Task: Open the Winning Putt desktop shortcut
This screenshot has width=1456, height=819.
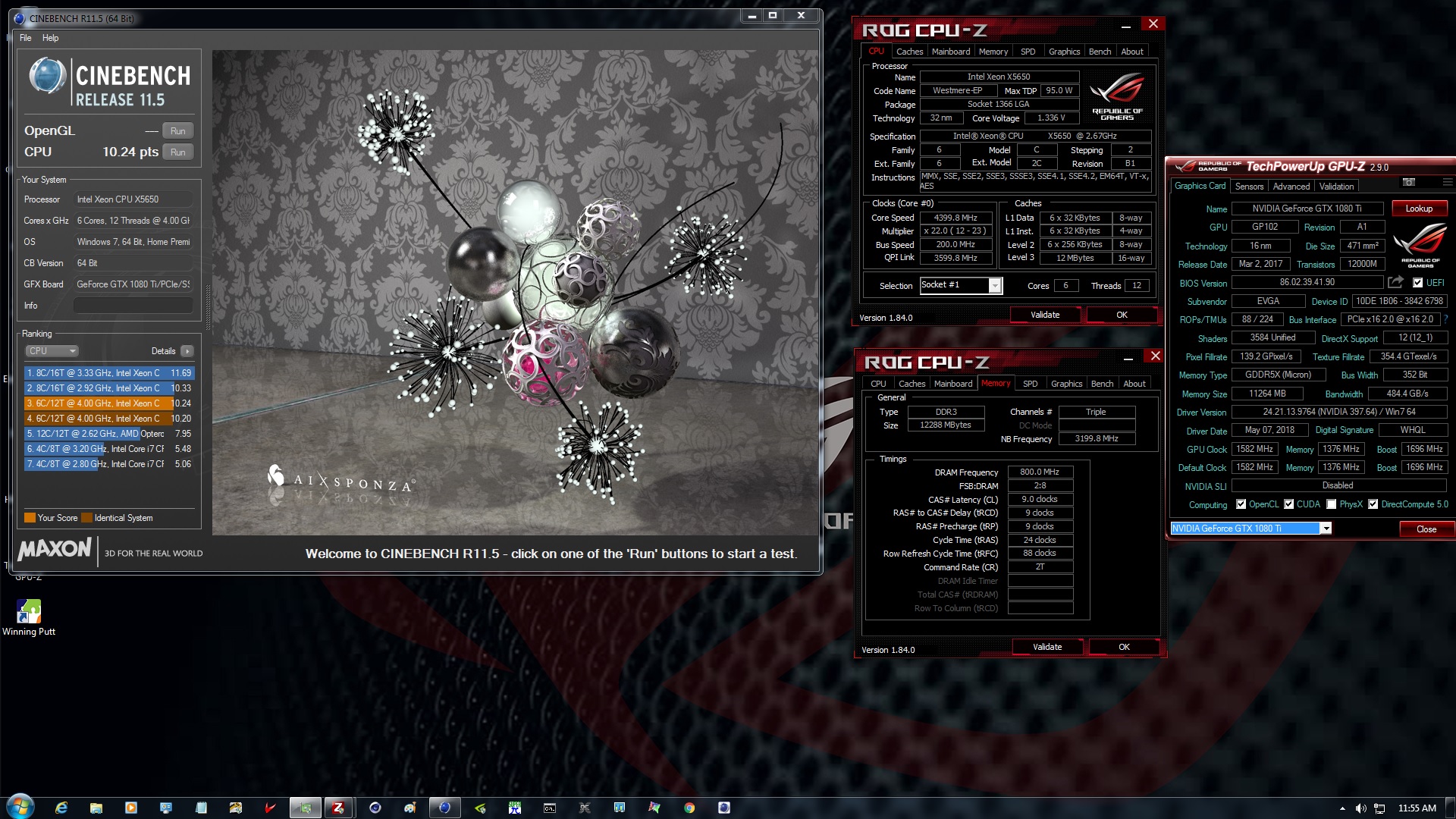Action: click(x=29, y=617)
